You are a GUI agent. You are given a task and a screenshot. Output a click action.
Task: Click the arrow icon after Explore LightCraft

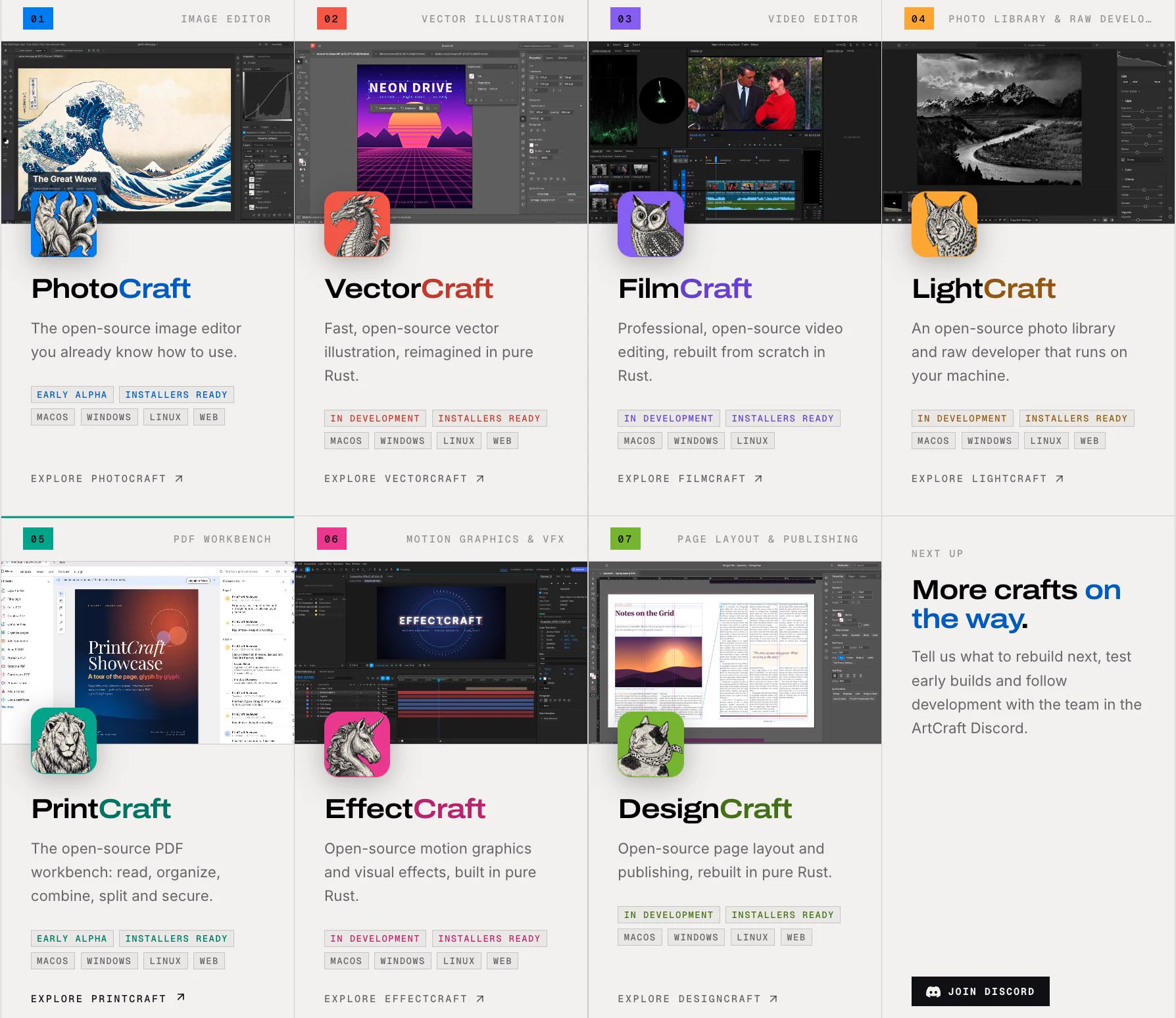[1060, 479]
